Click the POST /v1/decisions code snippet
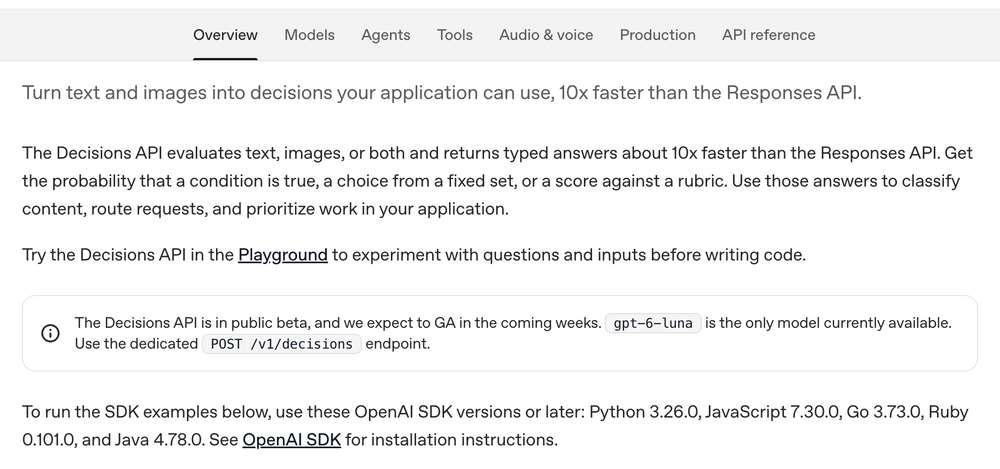 tap(282, 344)
